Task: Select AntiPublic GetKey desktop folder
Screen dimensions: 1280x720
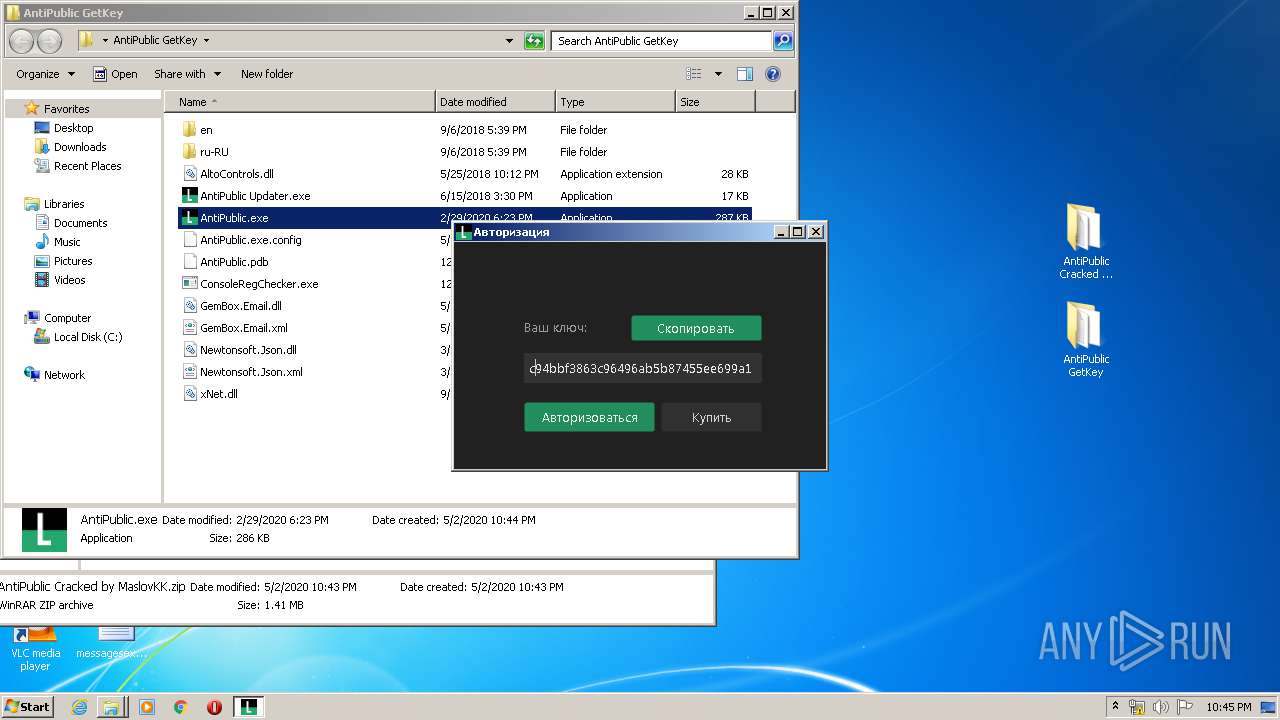Action: point(1085,339)
